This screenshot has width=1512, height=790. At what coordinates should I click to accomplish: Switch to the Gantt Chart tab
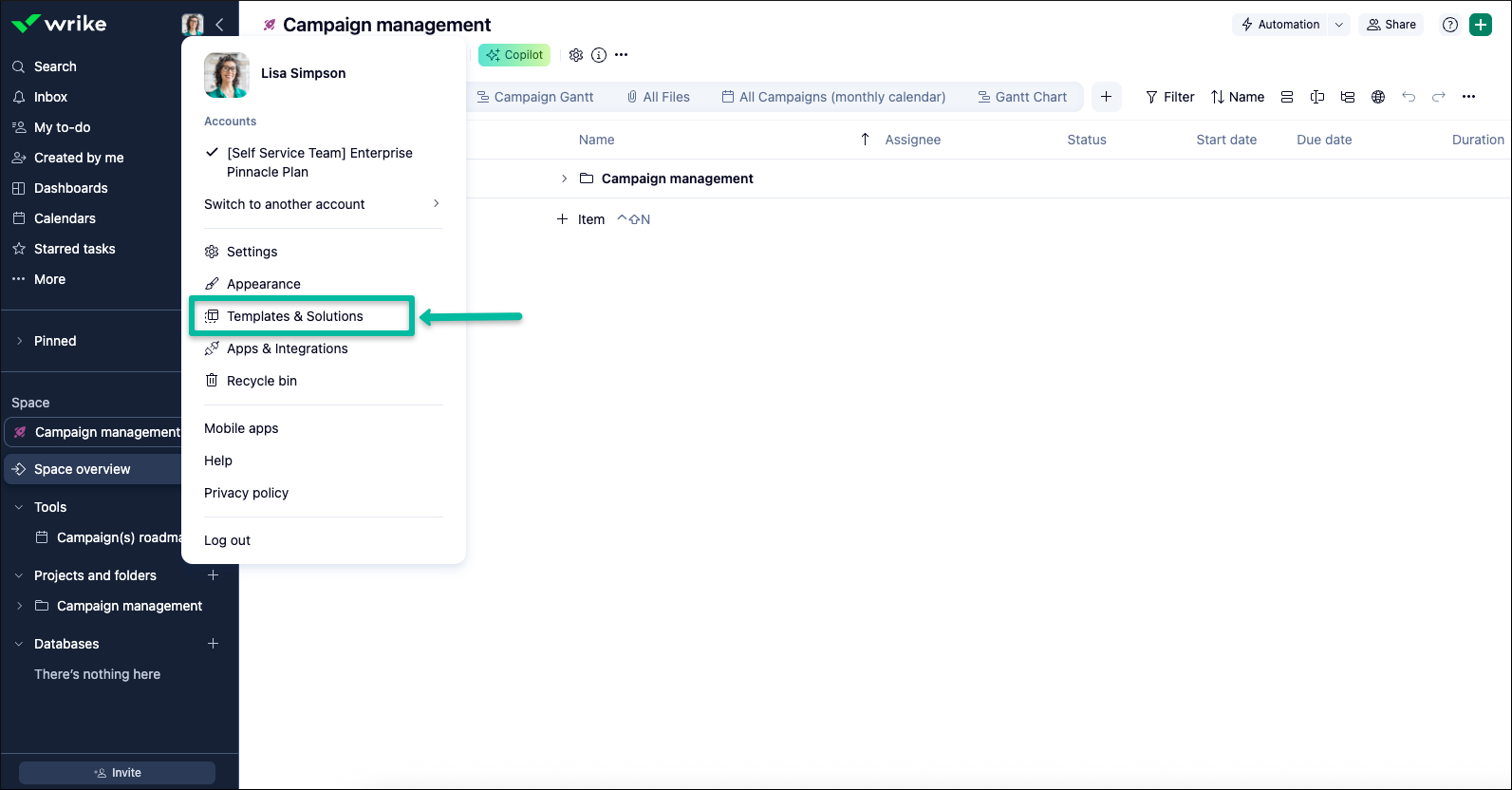[x=1023, y=97]
